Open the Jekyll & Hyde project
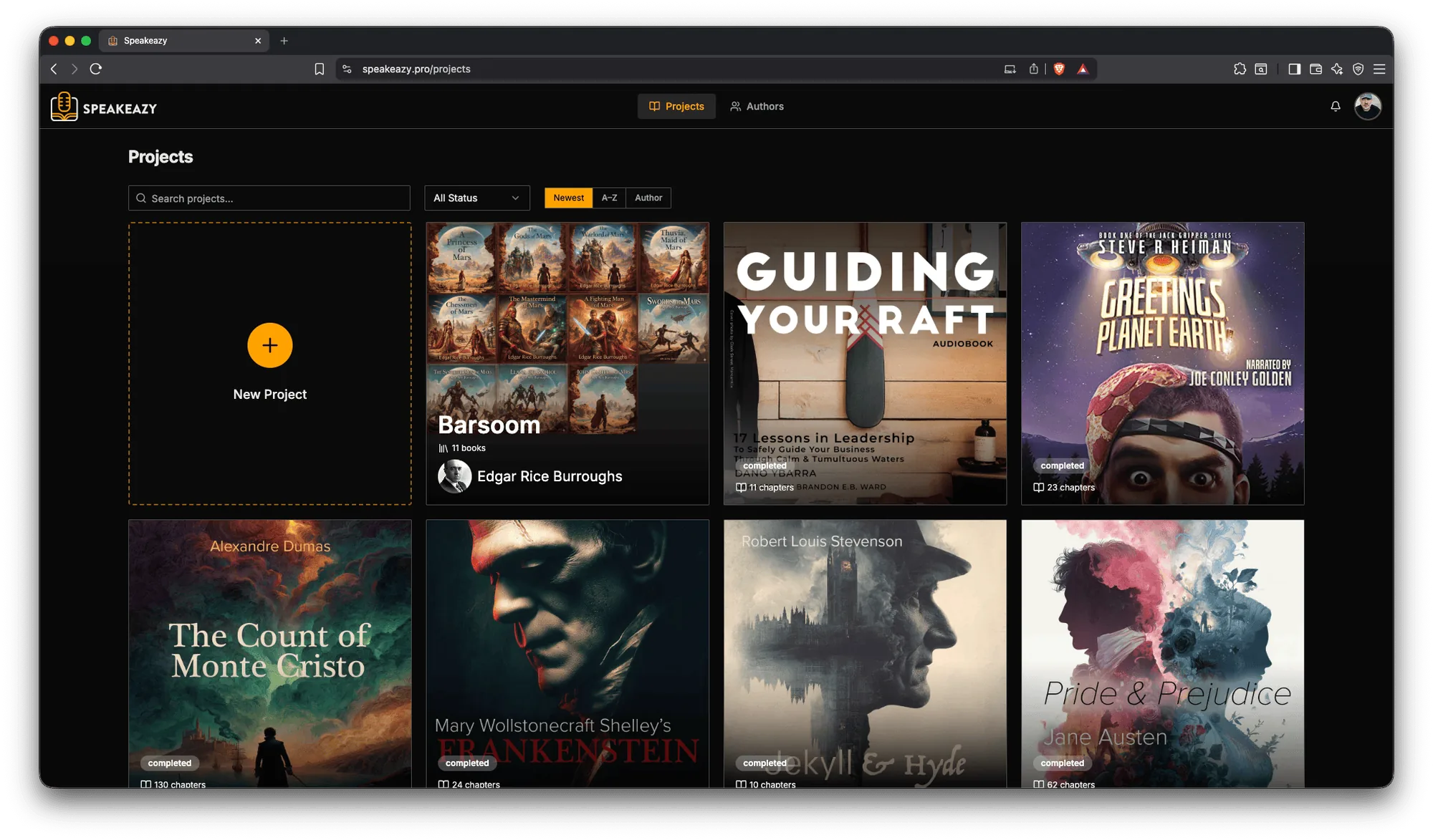Viewport: 1433px width, 840px height. point(865,654)
